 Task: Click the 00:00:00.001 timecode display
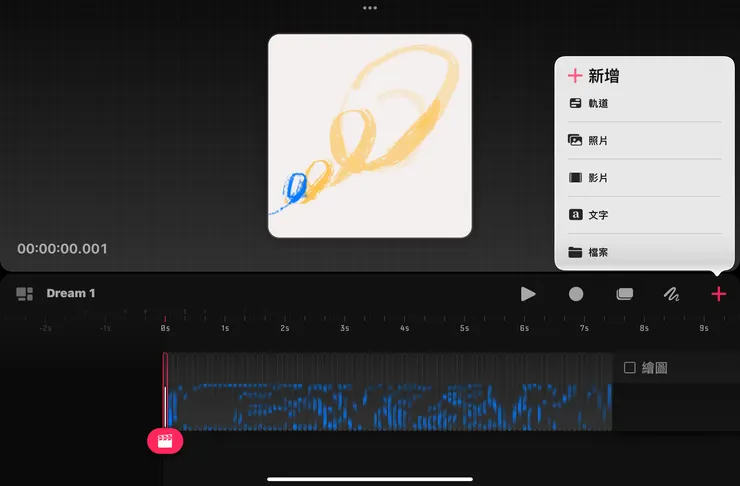click(62, 249)
